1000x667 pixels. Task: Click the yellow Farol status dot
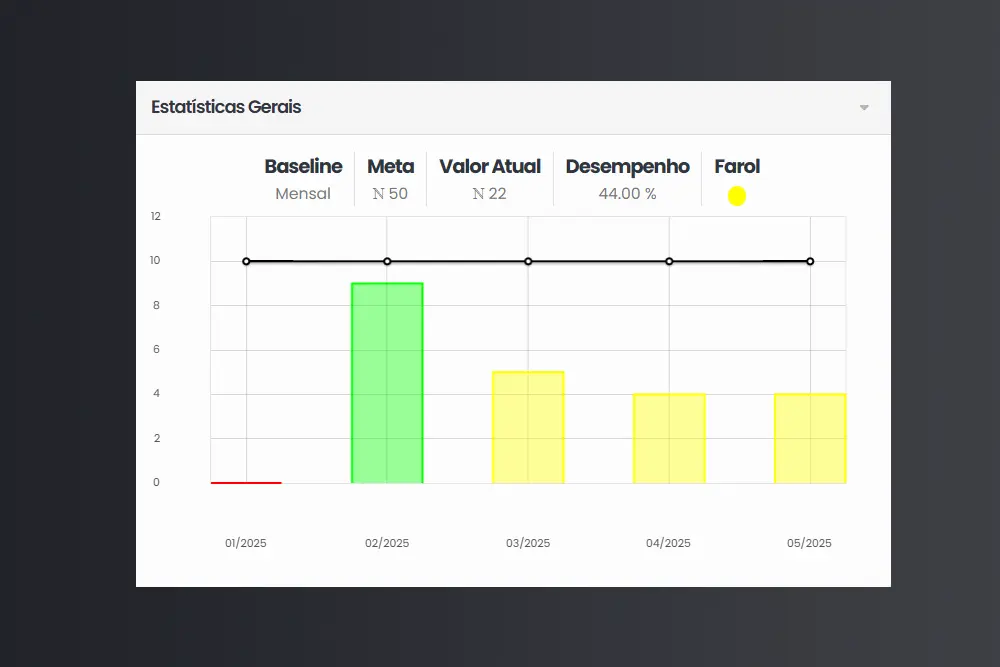click(x=737, y=196)
